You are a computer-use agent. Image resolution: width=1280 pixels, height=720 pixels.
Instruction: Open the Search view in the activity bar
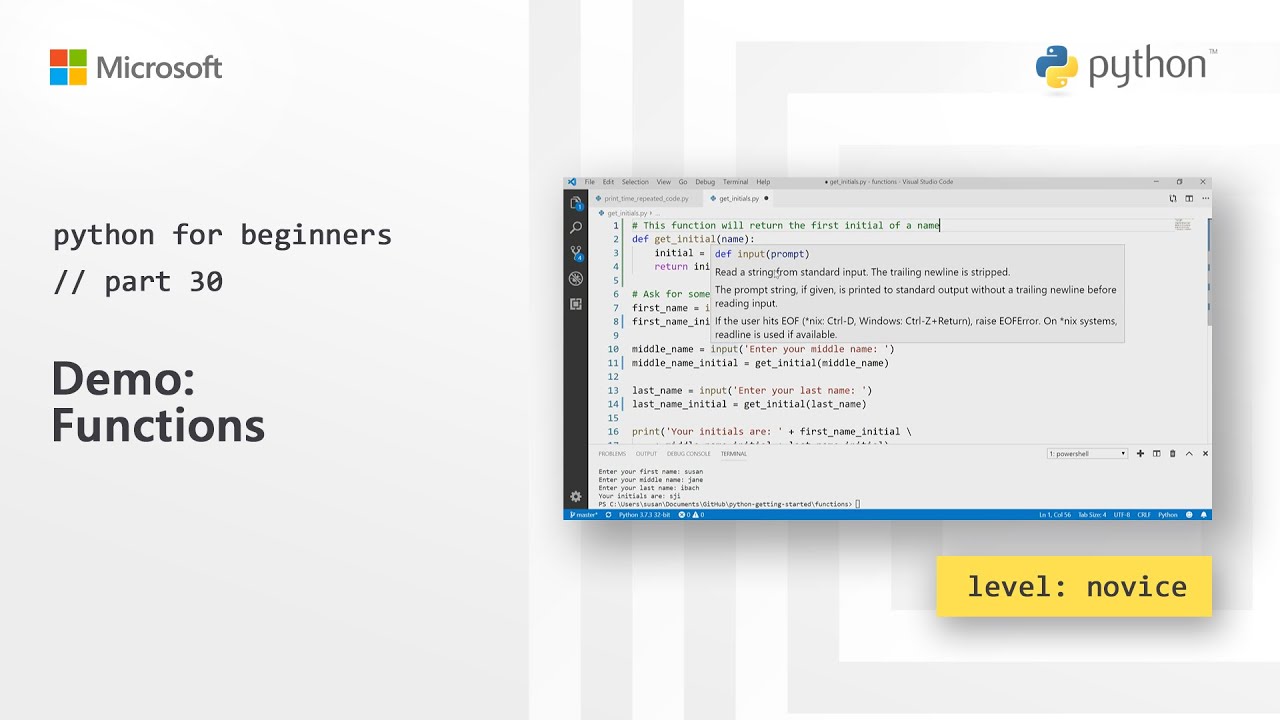tap(576, 228)
